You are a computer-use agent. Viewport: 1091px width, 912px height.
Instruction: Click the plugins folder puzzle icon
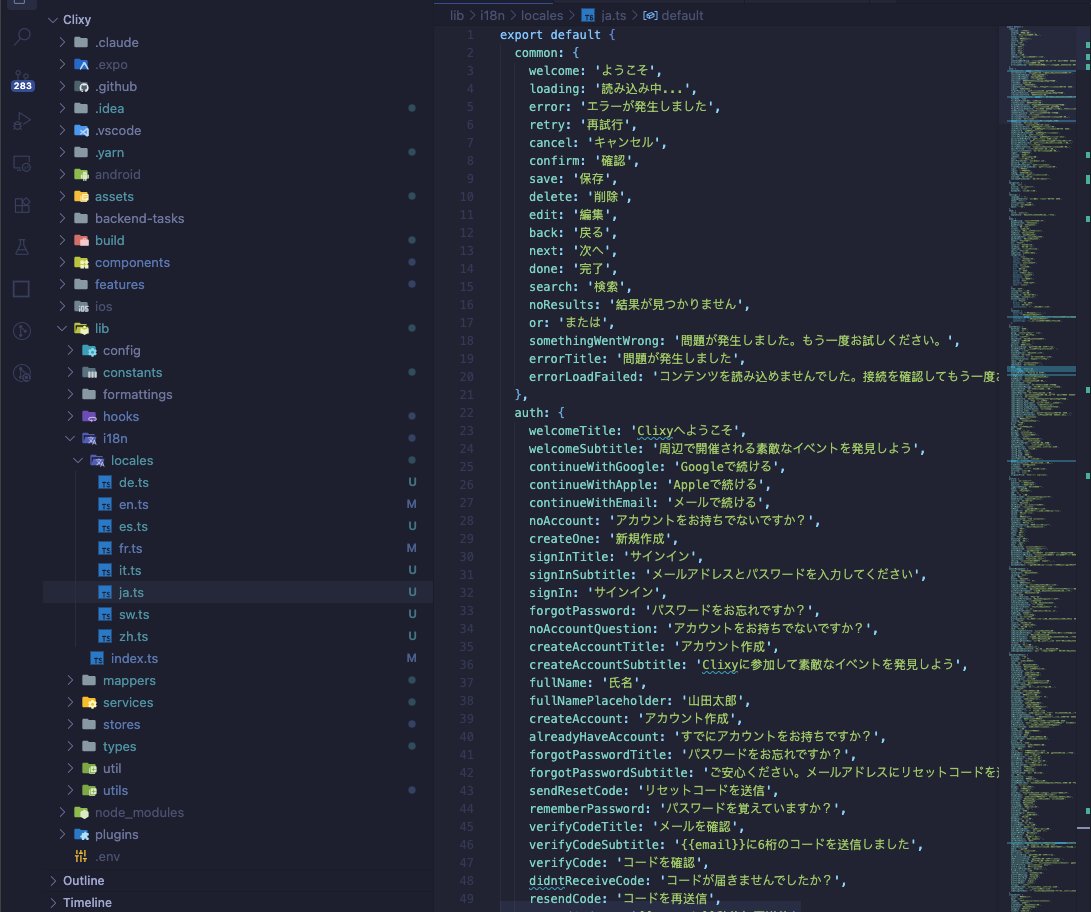[81, 835]
